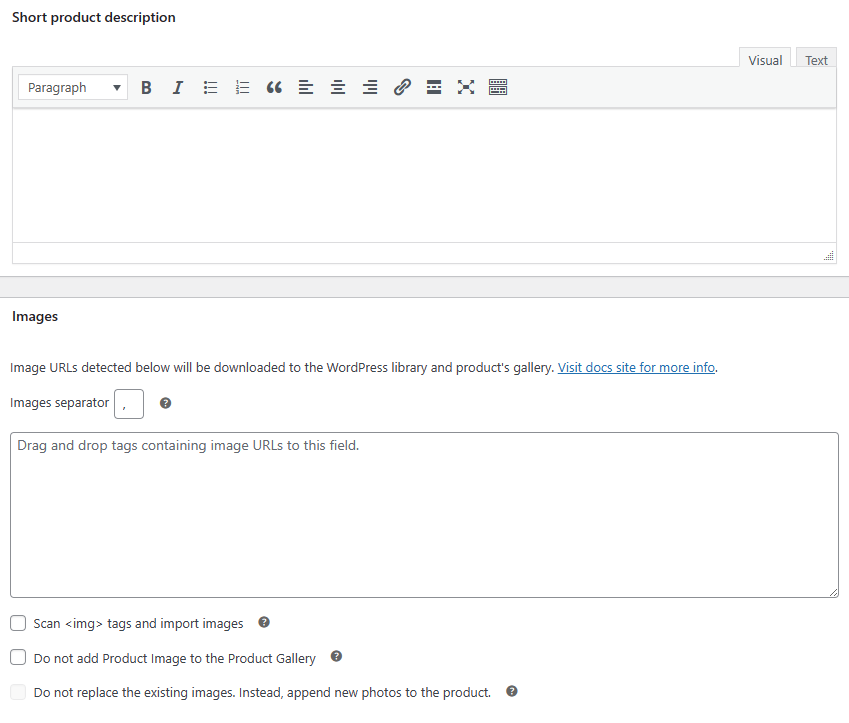Toggle bold formatting in the editor
Screen dimensions: 849x723
point(146,87)
